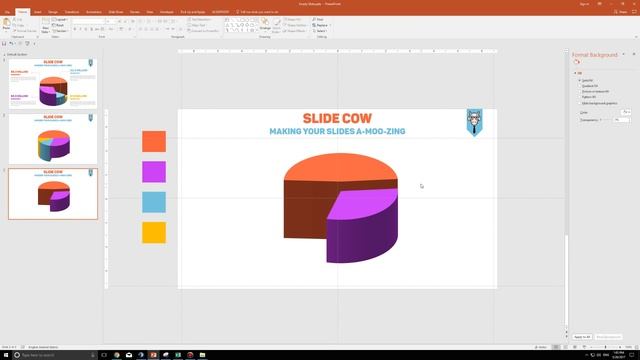Switch to Reading view in the status bar

coord(575,347)
